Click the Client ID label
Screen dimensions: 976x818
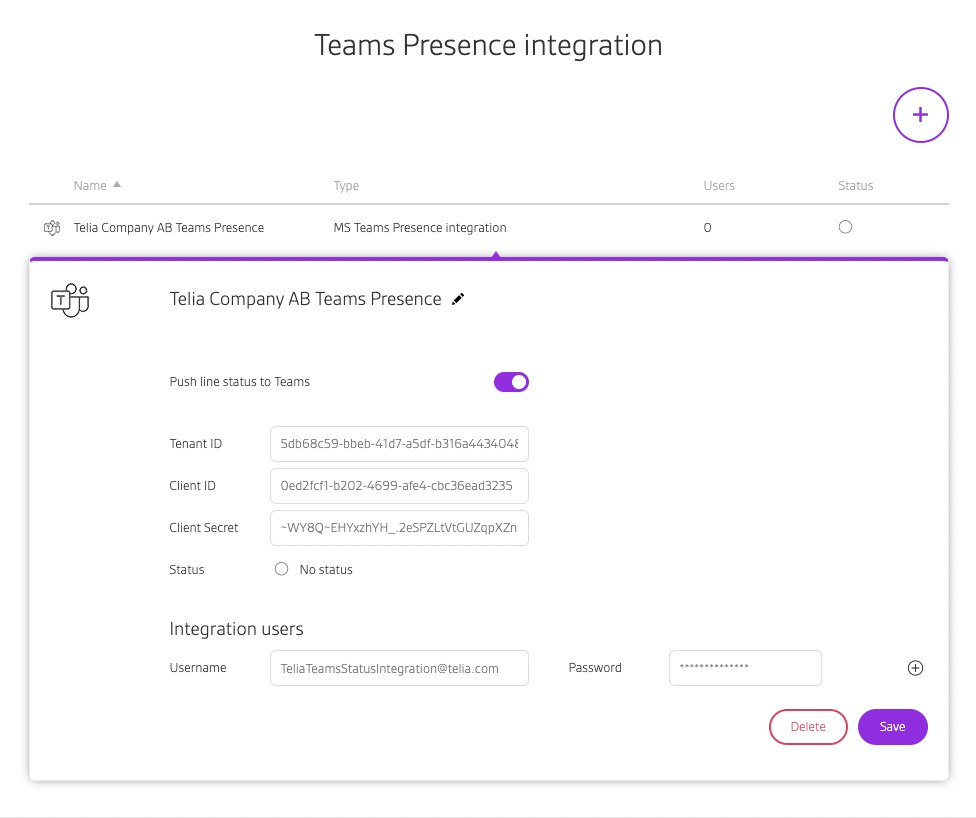(192, 486)
